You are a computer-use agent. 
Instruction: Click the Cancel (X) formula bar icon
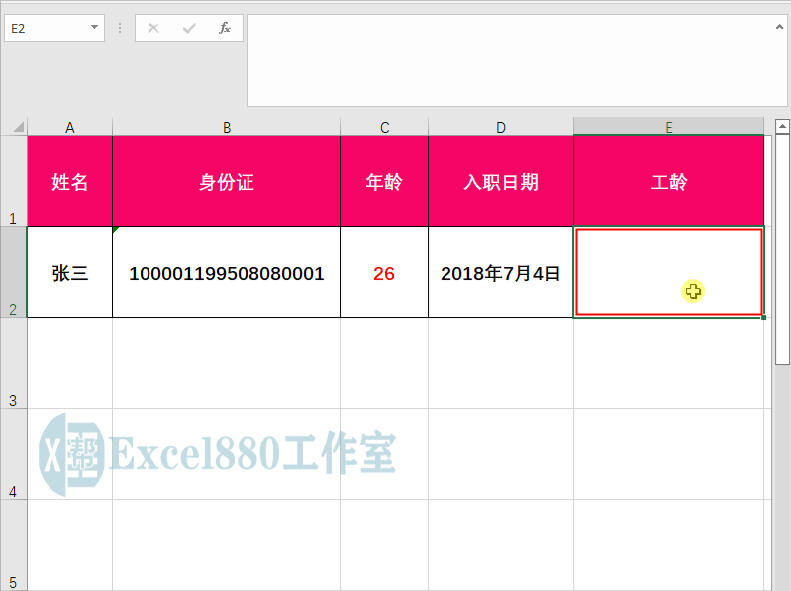pos(153,28)
